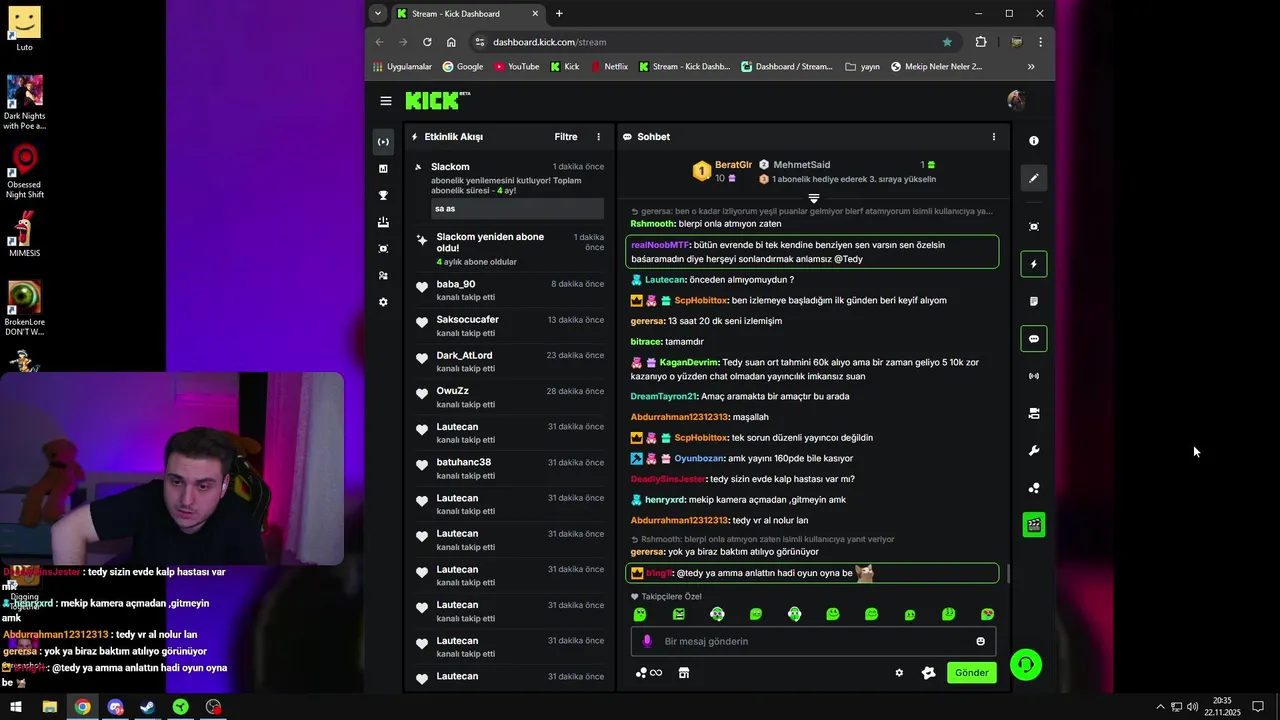The image size is (1280, 720).
Task: Toggle the bookmark star in address bar
Action: [947, 42]
